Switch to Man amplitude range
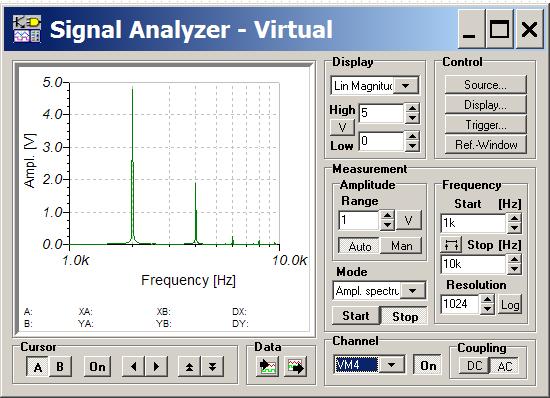This screenshot has height=398, width=550. click(401, 246)
